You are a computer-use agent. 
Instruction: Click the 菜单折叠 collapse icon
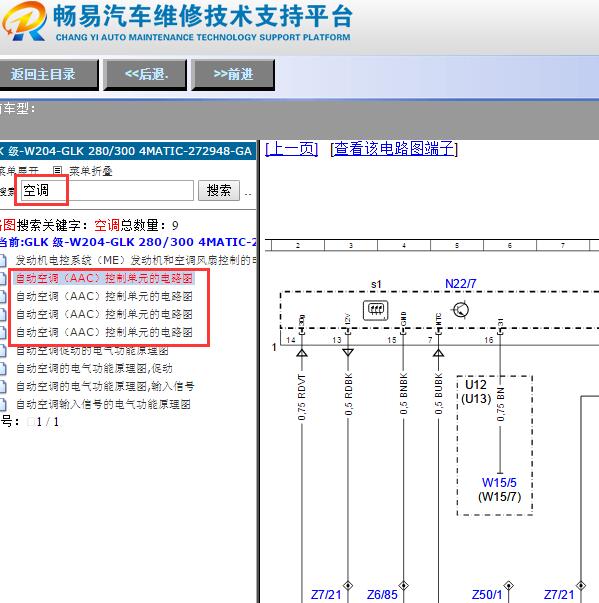tap(57, 171)
